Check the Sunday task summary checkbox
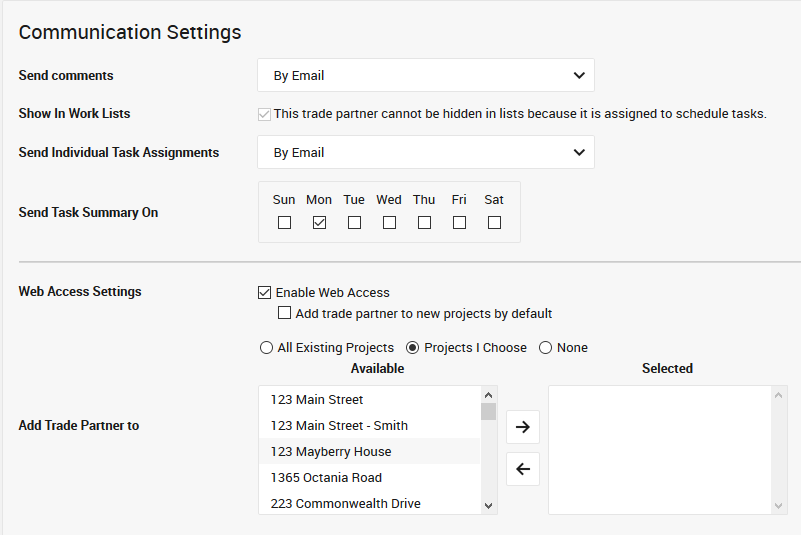This screenshot has width=801, height=535. [284, 223]
